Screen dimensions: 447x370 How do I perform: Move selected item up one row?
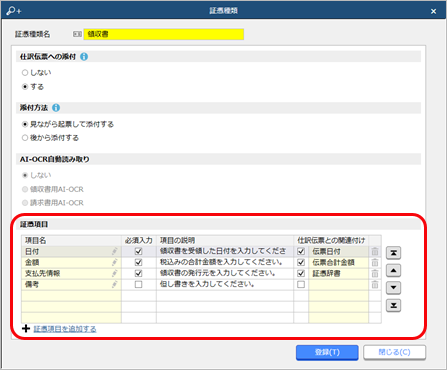coord(393,270)
